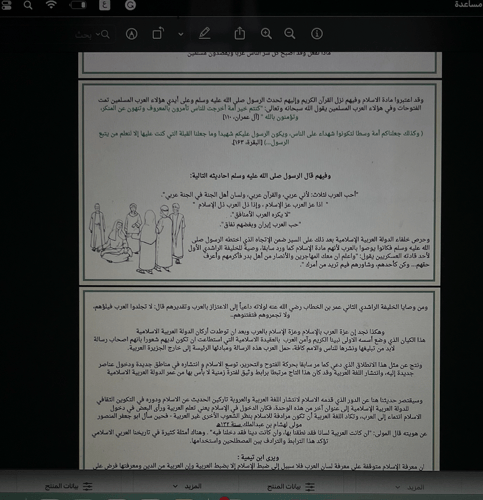
Task: Click the paragraph starting وقد اعتبروا مادة الاسلام
Action: pyautogui.click(x=261, y=108)
